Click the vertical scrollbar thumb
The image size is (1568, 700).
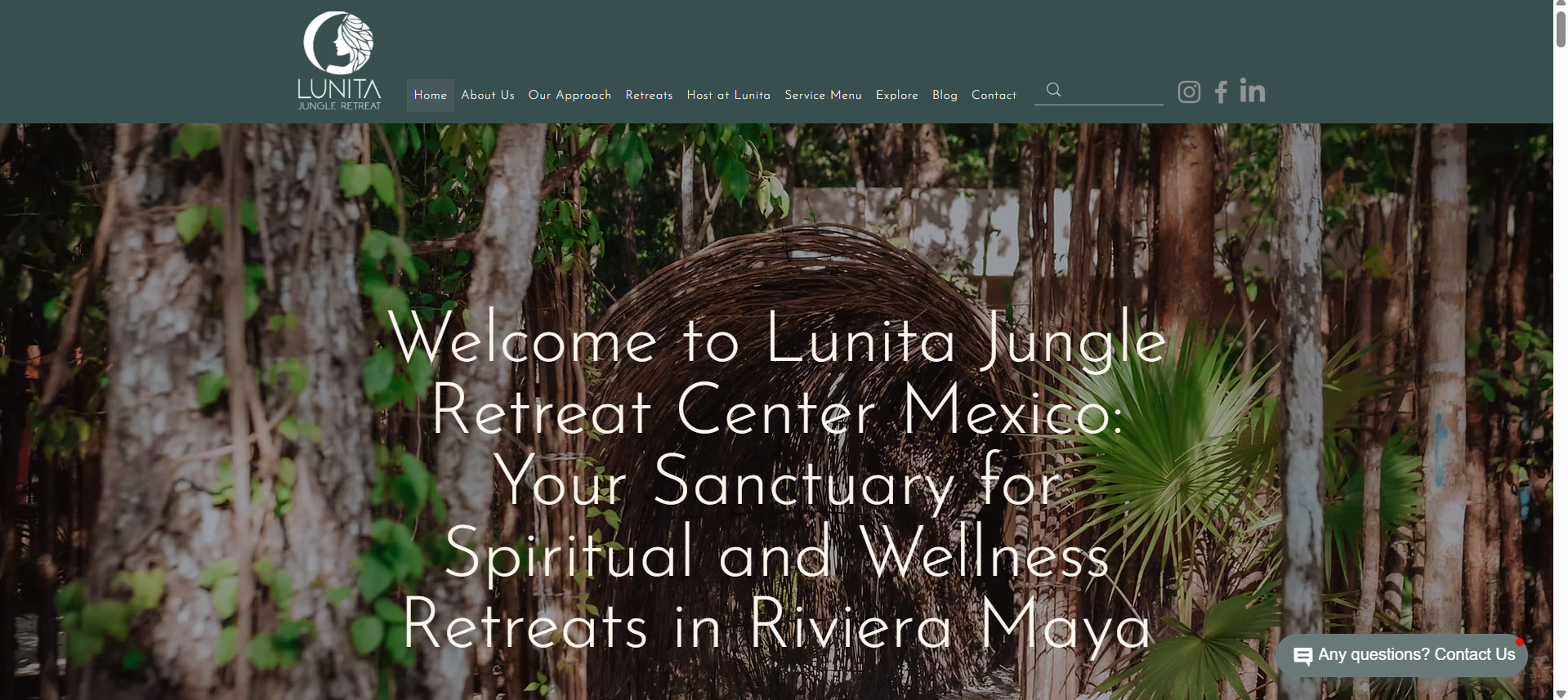click(1561, 29)
